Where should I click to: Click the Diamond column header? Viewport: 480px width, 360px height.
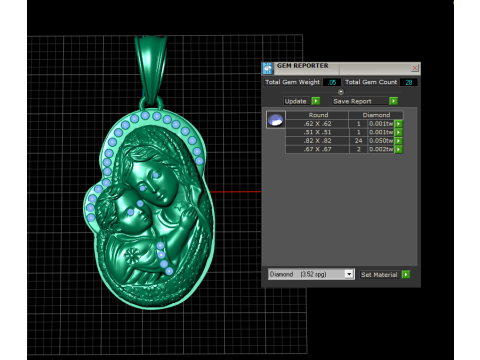tap(376, 115)
